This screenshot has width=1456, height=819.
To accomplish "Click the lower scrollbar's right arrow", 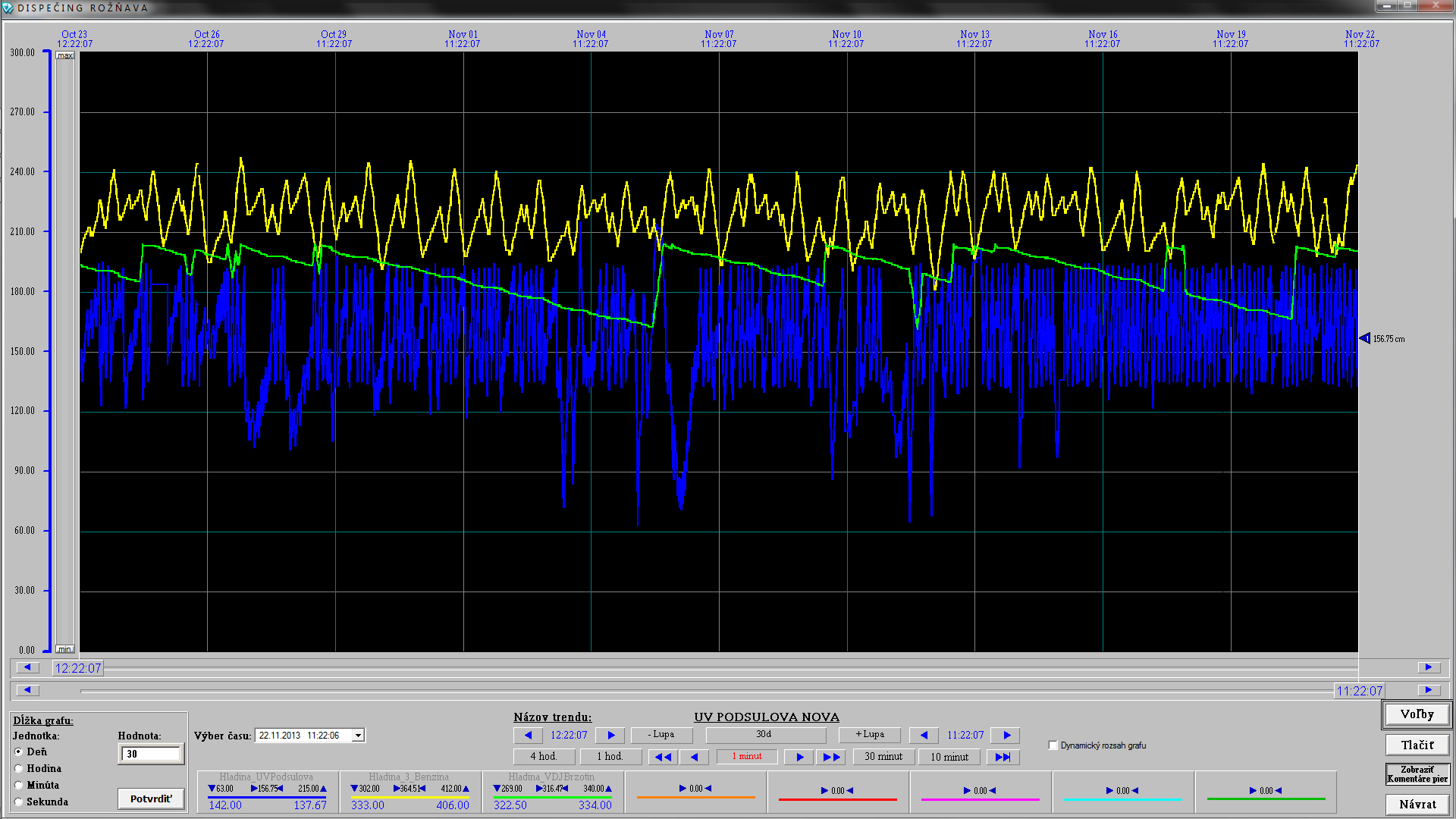I will [1428, 690].
